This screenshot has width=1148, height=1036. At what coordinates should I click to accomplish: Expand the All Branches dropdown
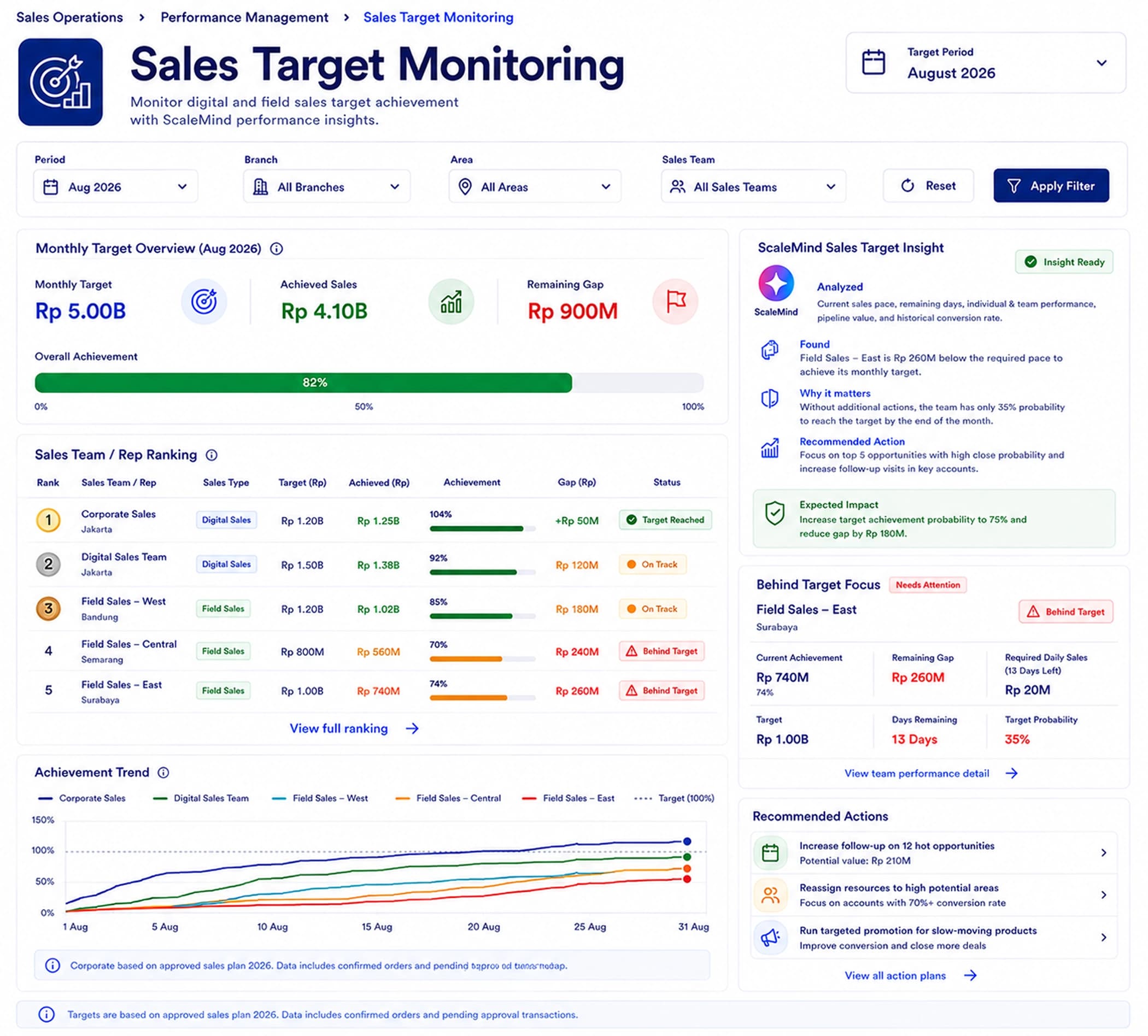click(327, 186)
